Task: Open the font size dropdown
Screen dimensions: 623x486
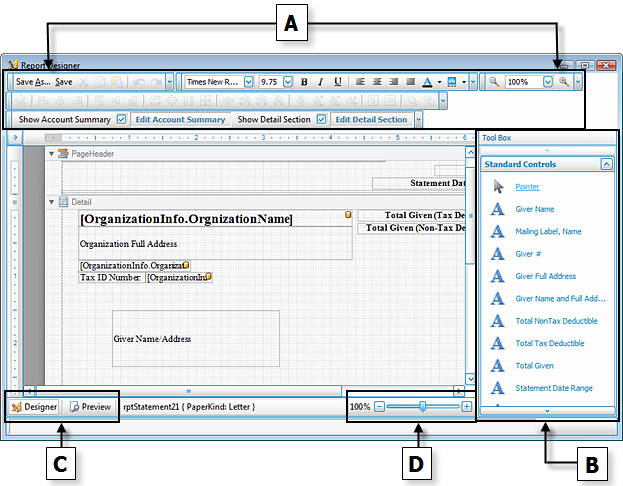Action: point(287,81)
